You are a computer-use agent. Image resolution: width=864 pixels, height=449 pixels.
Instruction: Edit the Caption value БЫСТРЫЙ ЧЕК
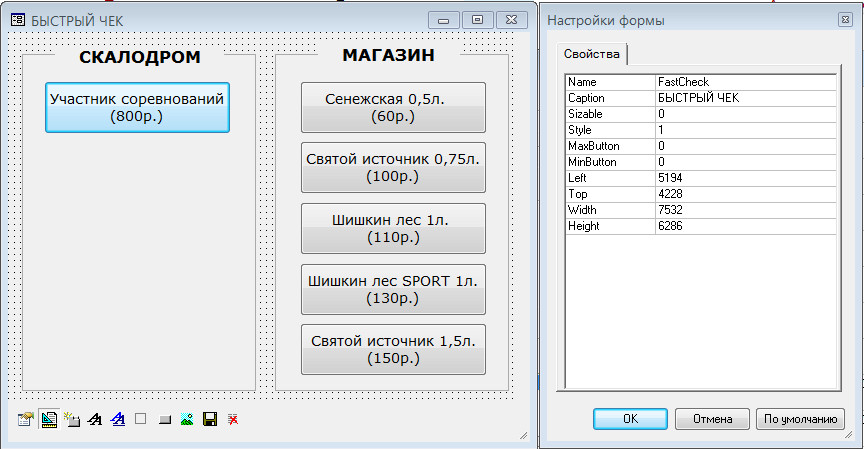coord(746,98)
